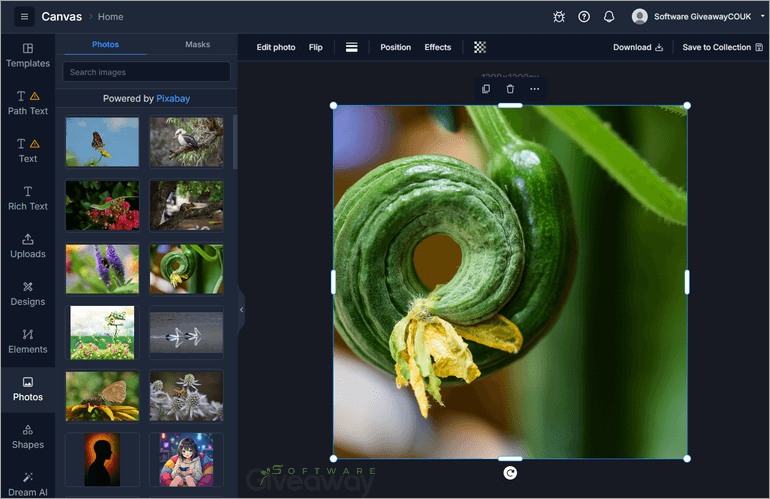Open the notifications bell
Screen dimensions: 770x499
(609, 17)
